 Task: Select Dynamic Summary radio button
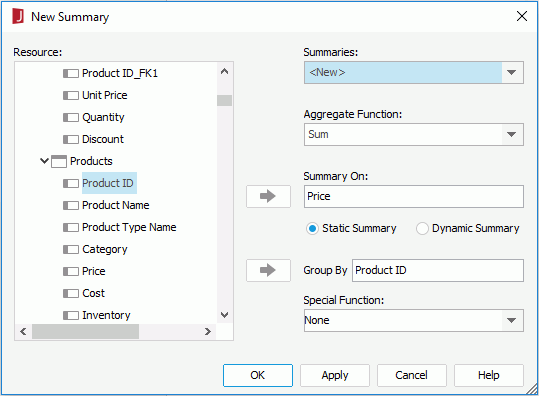(x=422, y=228)
